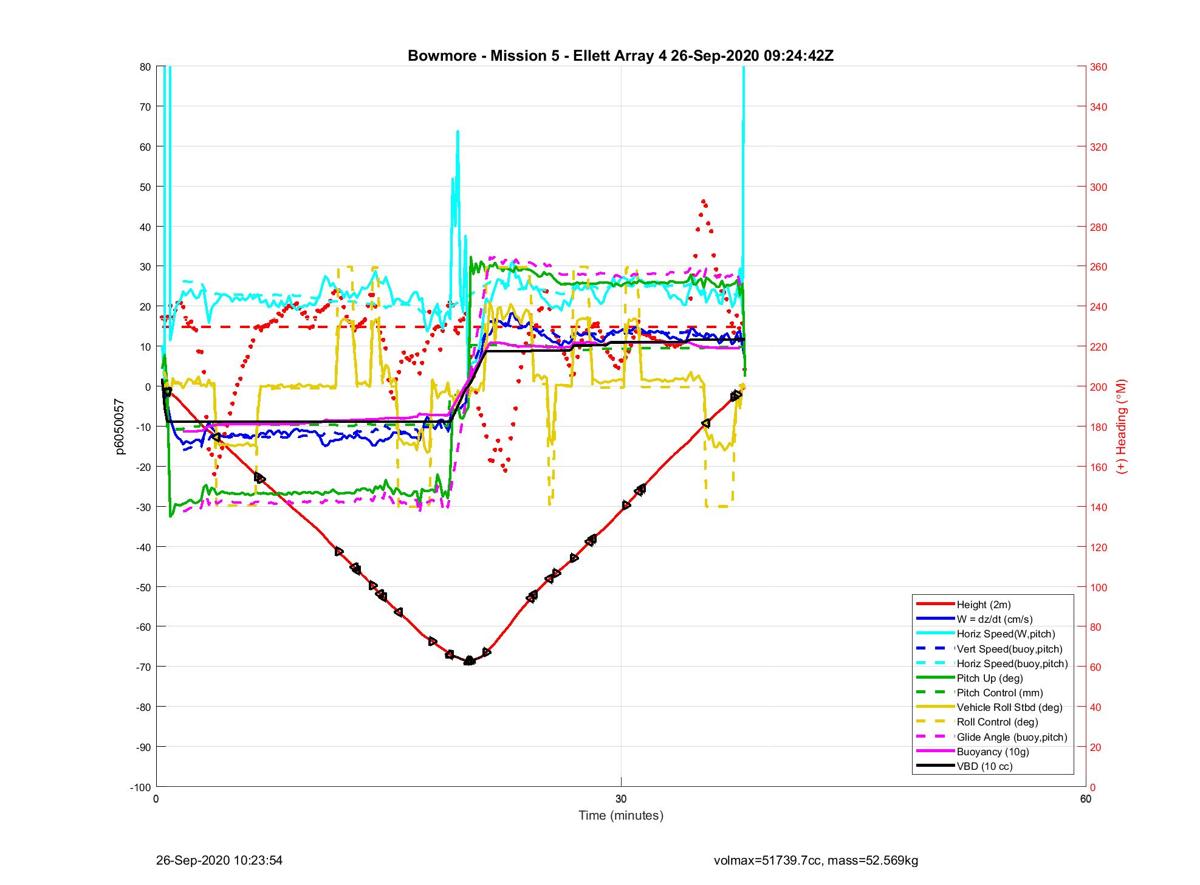Screen dimensions: 1200x885
Task: Click the red heading axis tick '100'
Action: [x=1099, y=587]
